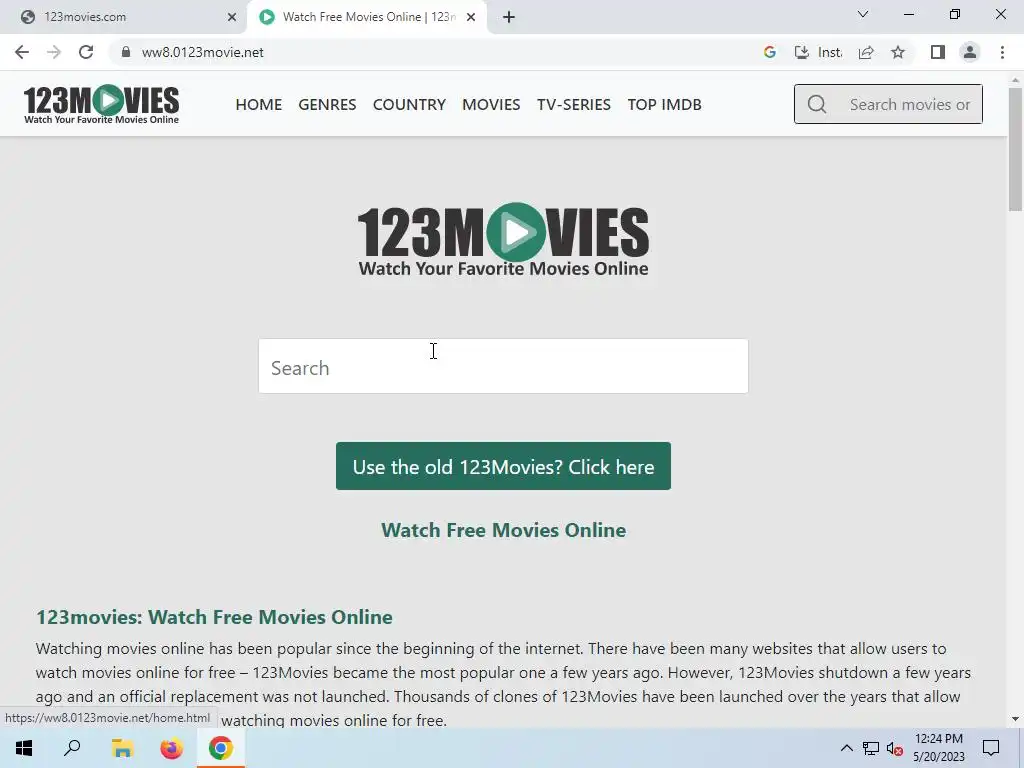This screenshot has width=1024, height=768.
Task: Click the 123movies: Watch Free Movies Online title
Action: click(214, 617)
